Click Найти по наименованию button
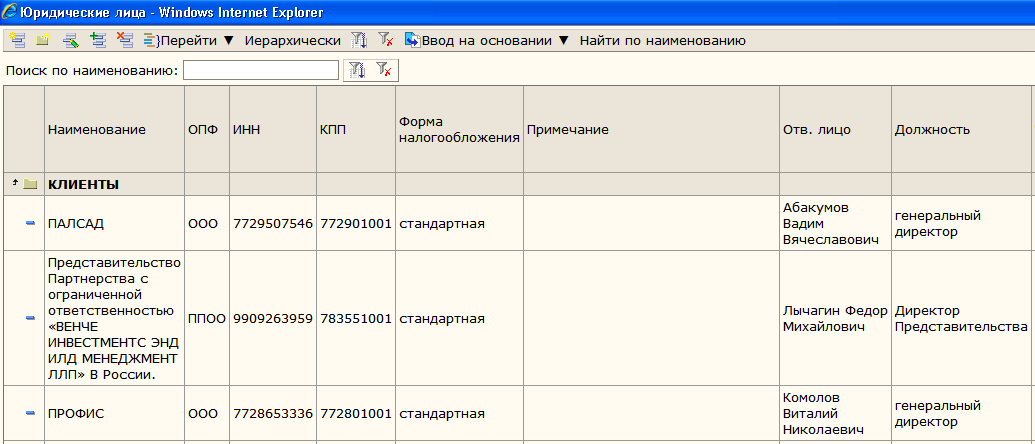This screenshot has height=444, width=1035. [x=663, y=40]
